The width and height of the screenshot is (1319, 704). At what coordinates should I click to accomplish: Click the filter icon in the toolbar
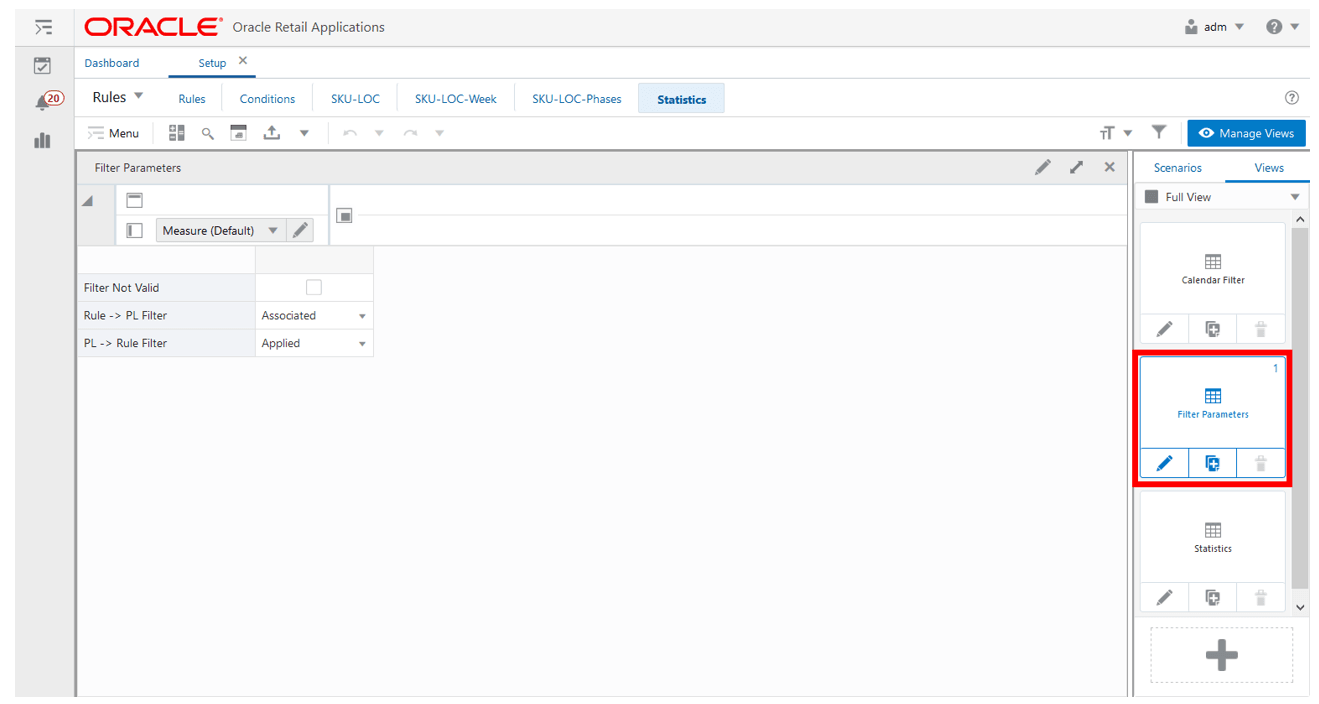pos(1159,132)
